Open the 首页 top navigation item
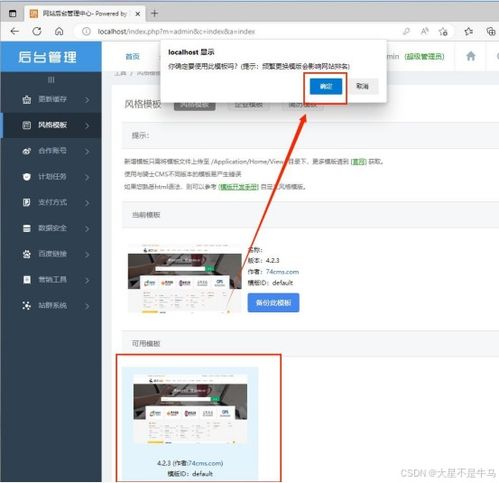The height and width of the screenshot is (483, 499). click(x=132, y=56)
